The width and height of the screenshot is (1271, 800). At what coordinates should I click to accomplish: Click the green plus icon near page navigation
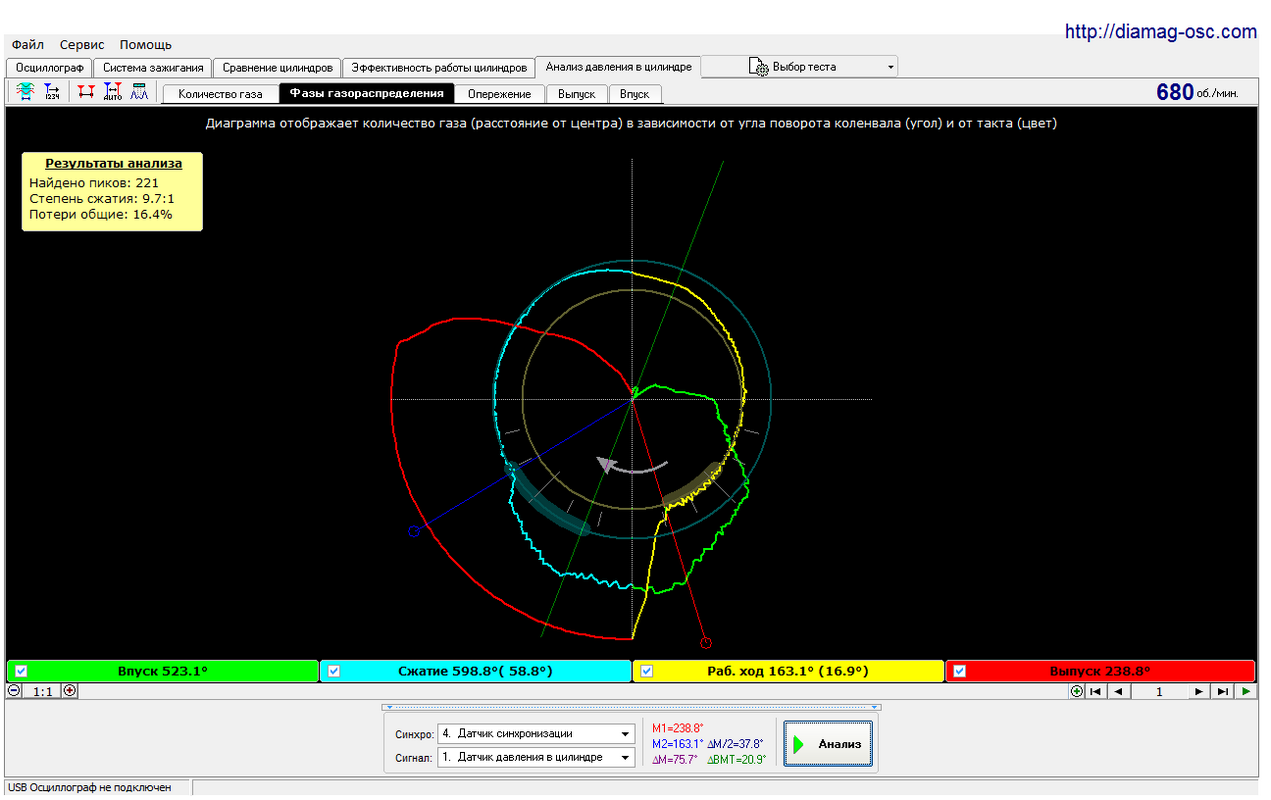(1077, 691)
